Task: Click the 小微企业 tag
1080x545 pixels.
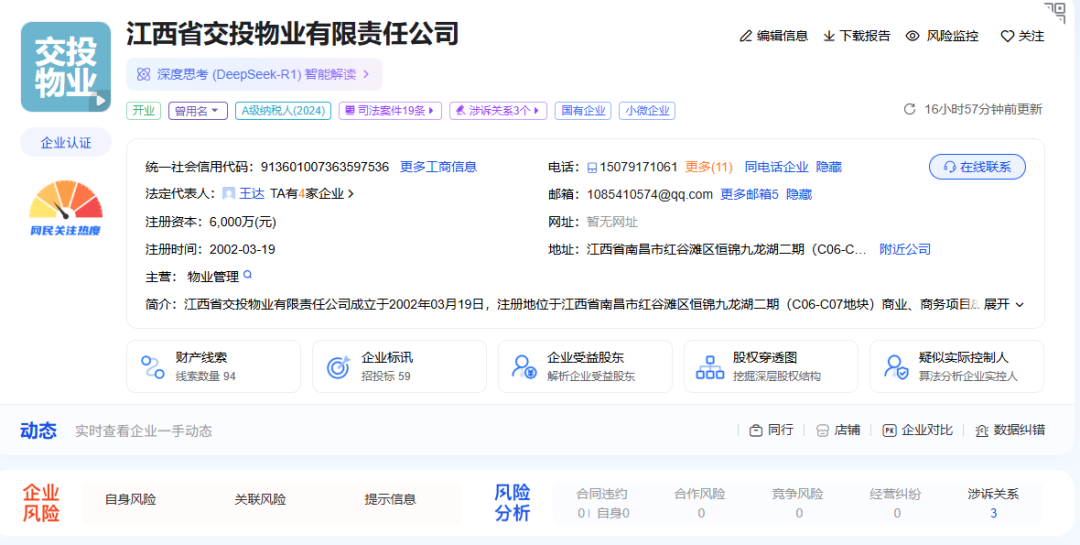Action: click(647, 111)
